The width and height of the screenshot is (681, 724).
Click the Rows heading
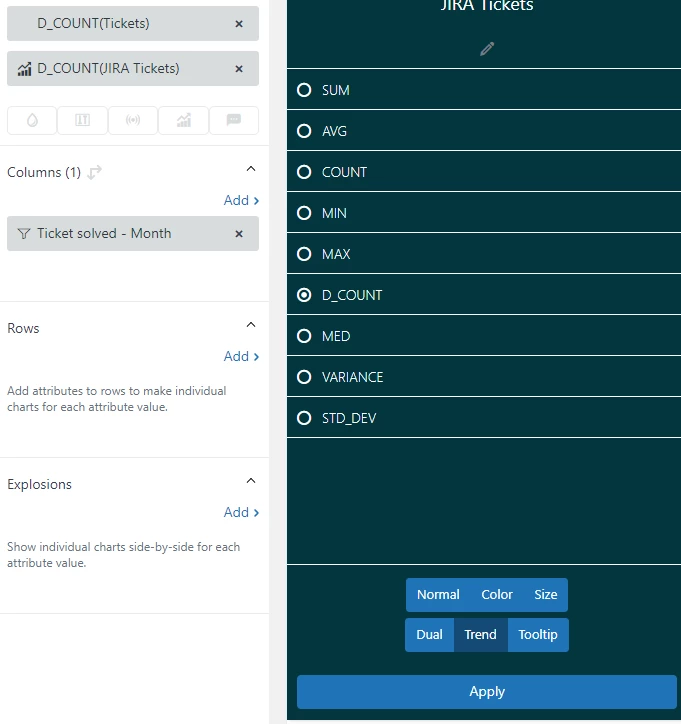coord(23,328)
